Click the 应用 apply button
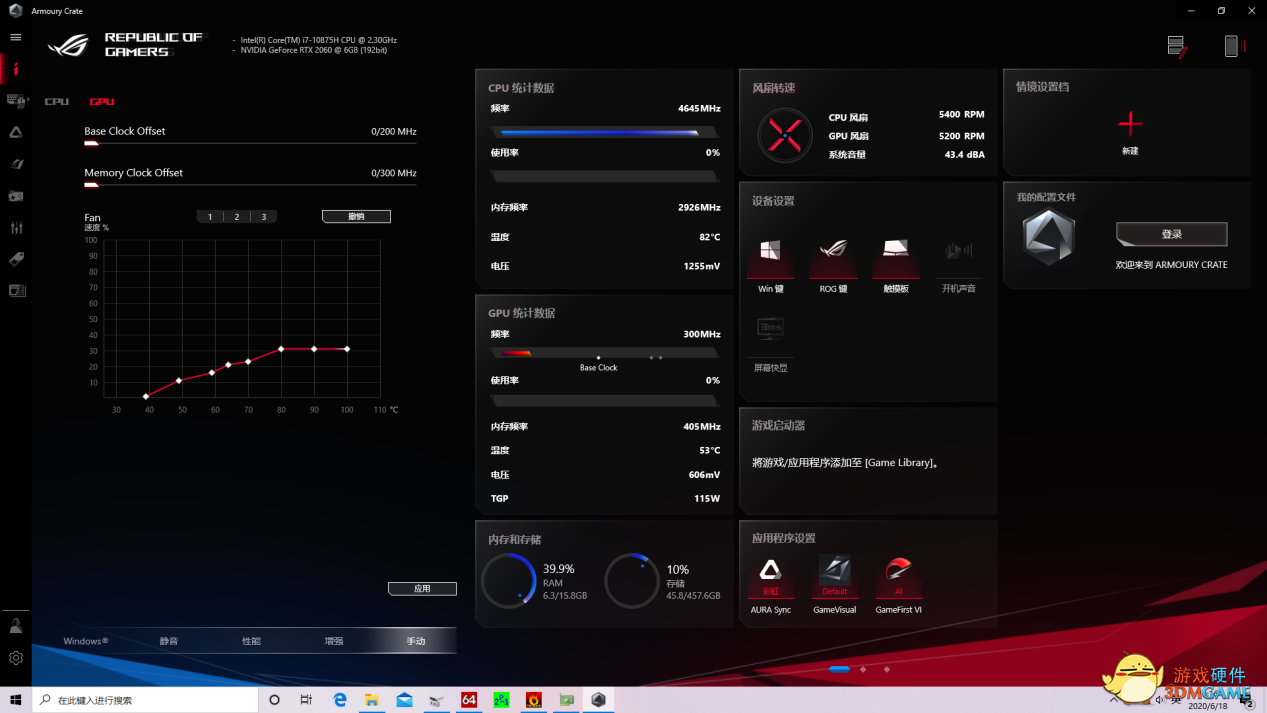The height and width of the screenshot is (713, 1267). point(422,589)
